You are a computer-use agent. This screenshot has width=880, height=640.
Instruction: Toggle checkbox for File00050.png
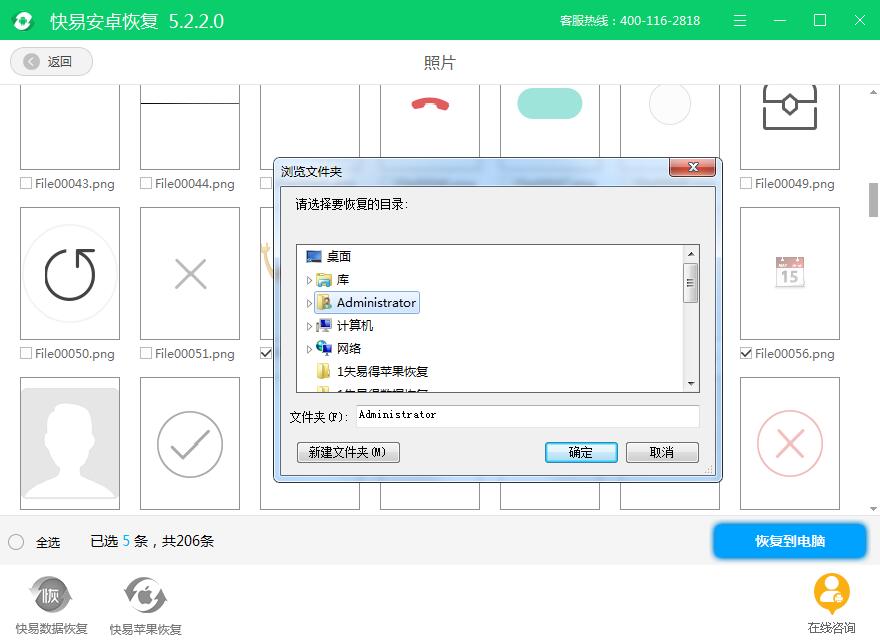pos(26,353)
